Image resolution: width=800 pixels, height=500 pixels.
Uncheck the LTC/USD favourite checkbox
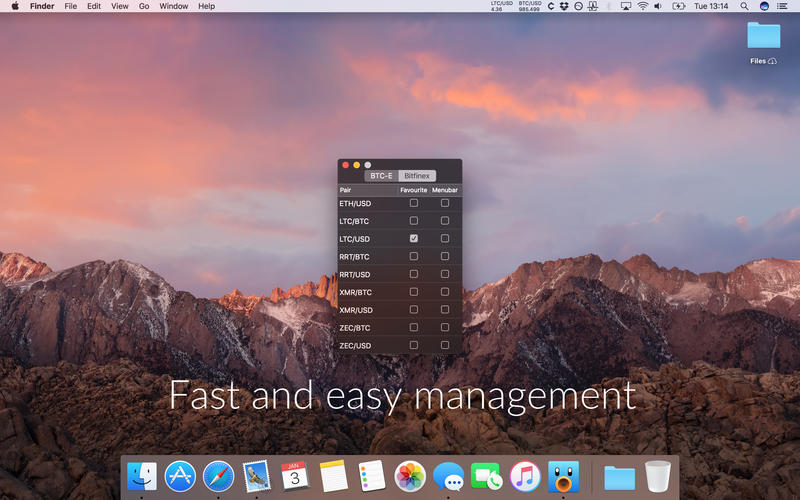[x=414, y=238]
